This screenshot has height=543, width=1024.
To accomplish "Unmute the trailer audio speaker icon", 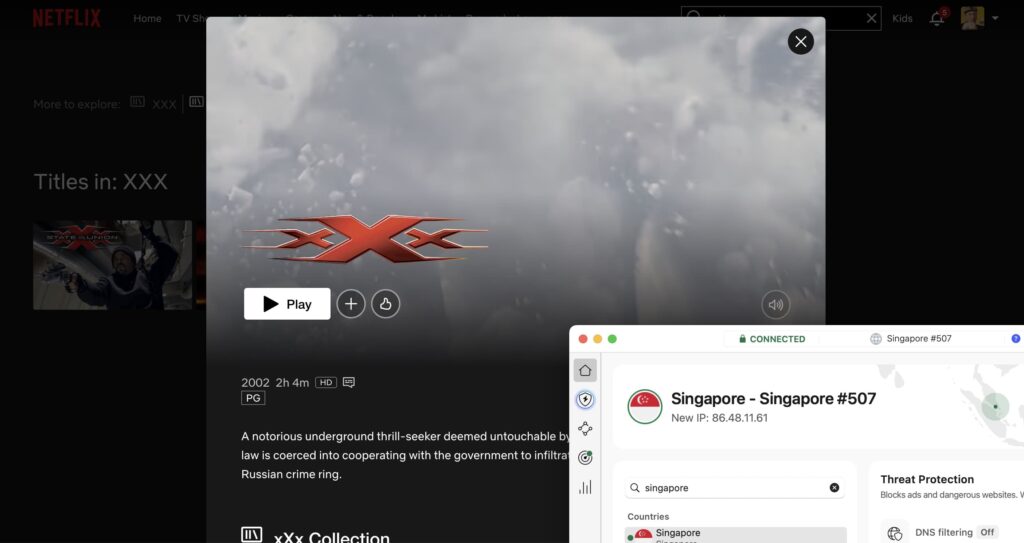I will [x=775, y=304].
